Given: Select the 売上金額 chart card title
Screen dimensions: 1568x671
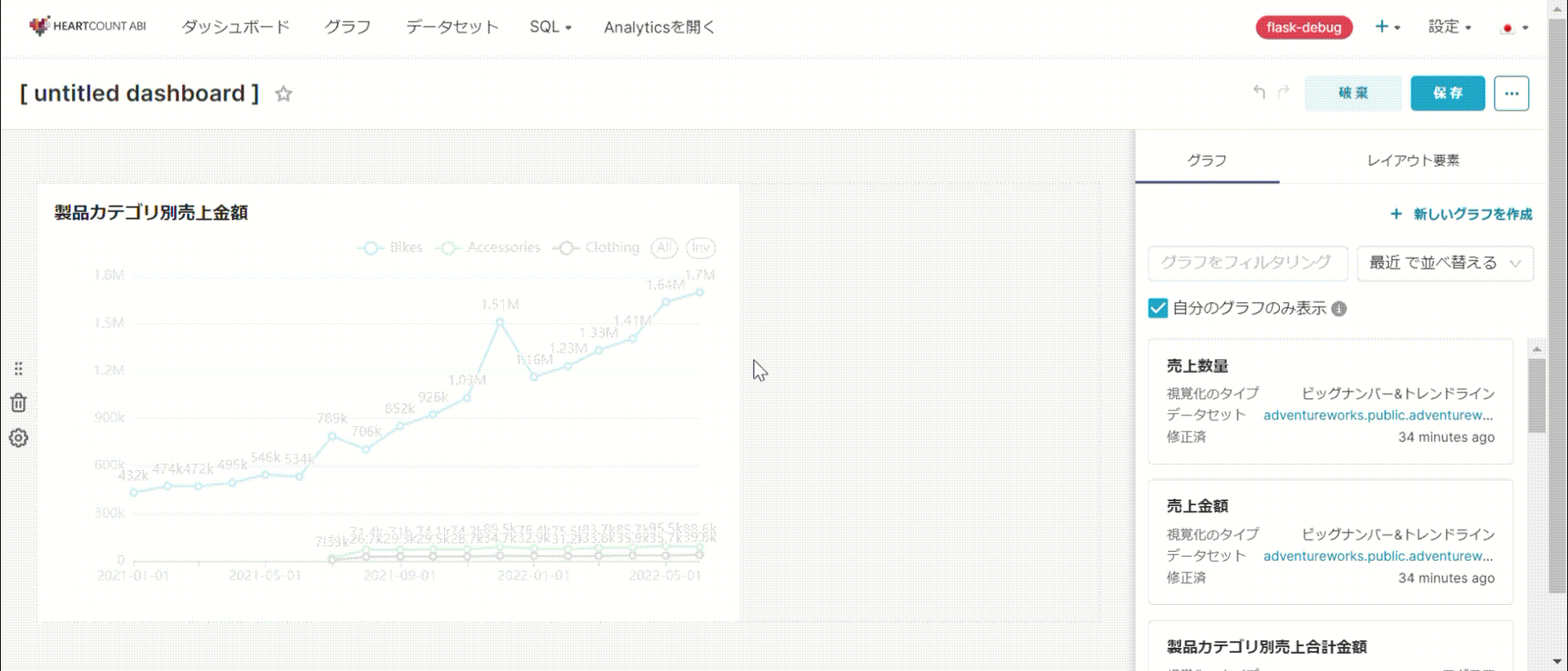Looking at the screenshot, I should [1197, 506].
